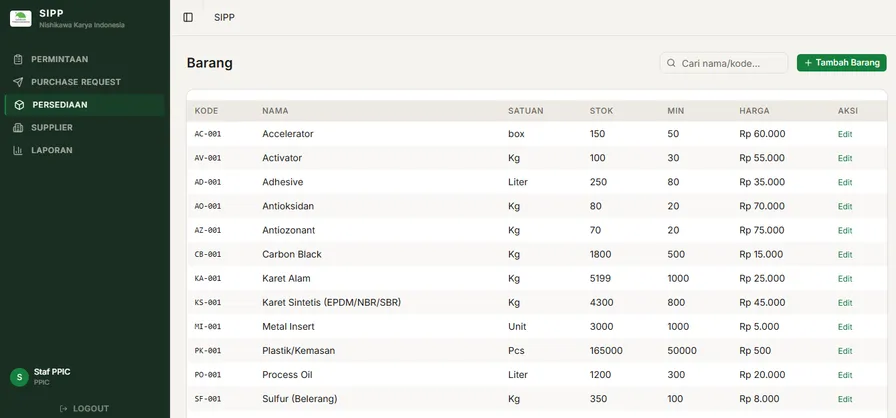Edit the Sulfur (Belerang) item
This screenshot has width=896, height=418.
click(845, 399)
